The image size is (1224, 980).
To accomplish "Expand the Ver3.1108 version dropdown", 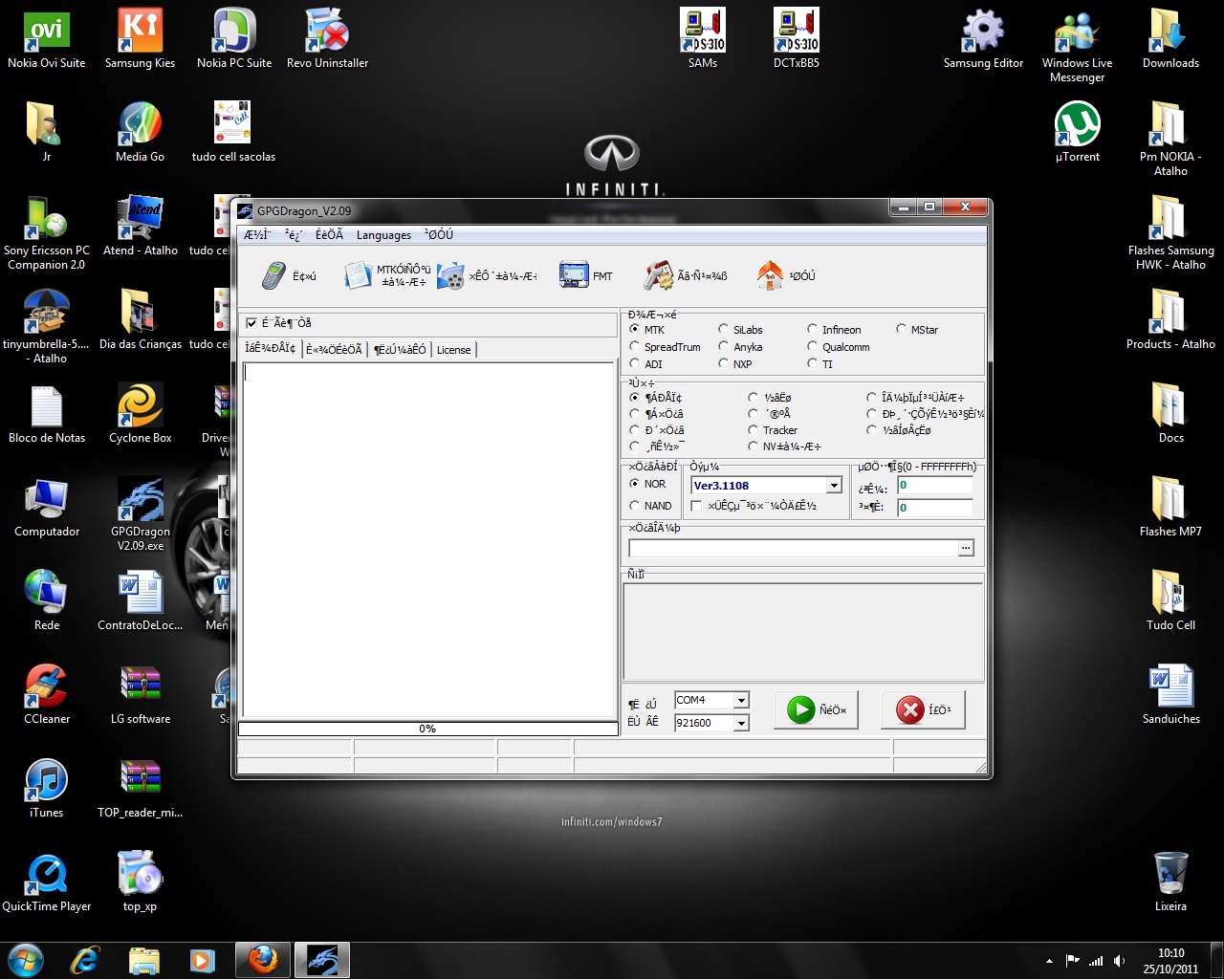I will pyautogui.click(x=834, y=486).
